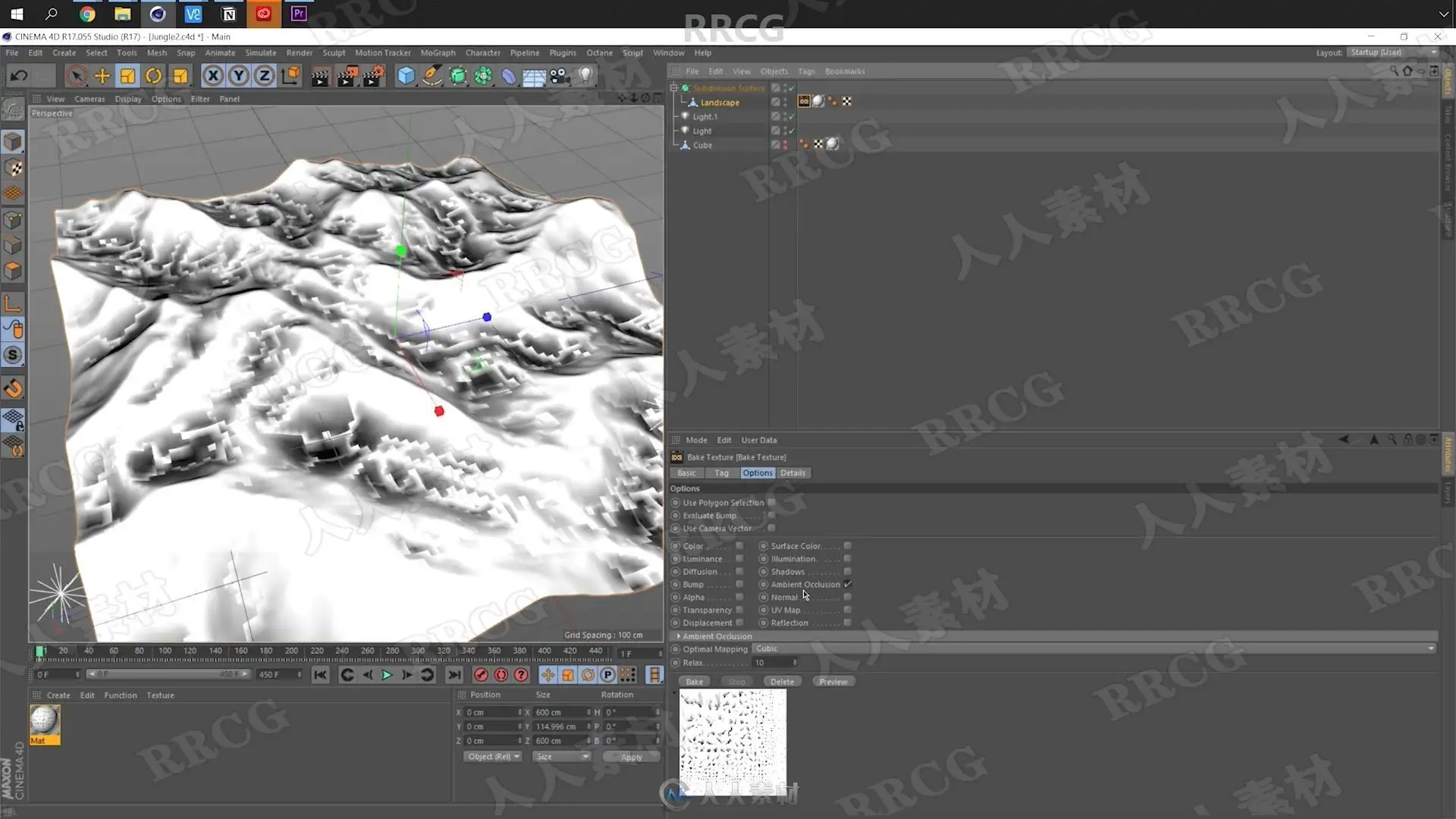Viewport: 1456px width, 819px height.
Task: Toggle the X axis lock
Action: (x=213, y=76)
